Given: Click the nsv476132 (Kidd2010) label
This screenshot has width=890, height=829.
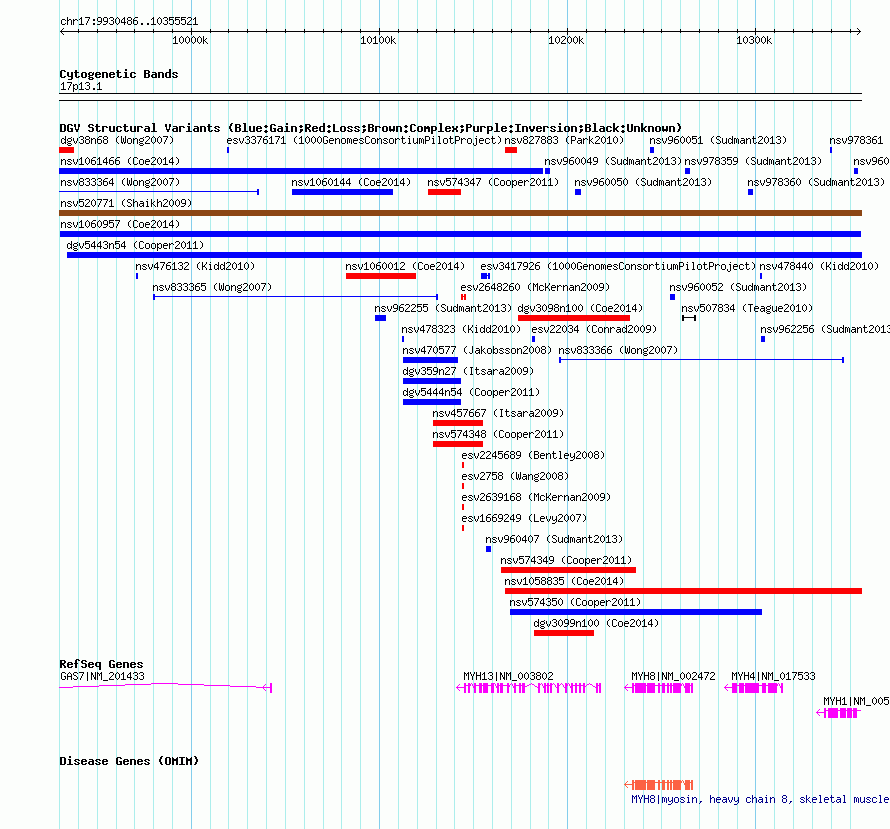Looking at the screenshot, I should pyautogui.click(x=195, y=266).
